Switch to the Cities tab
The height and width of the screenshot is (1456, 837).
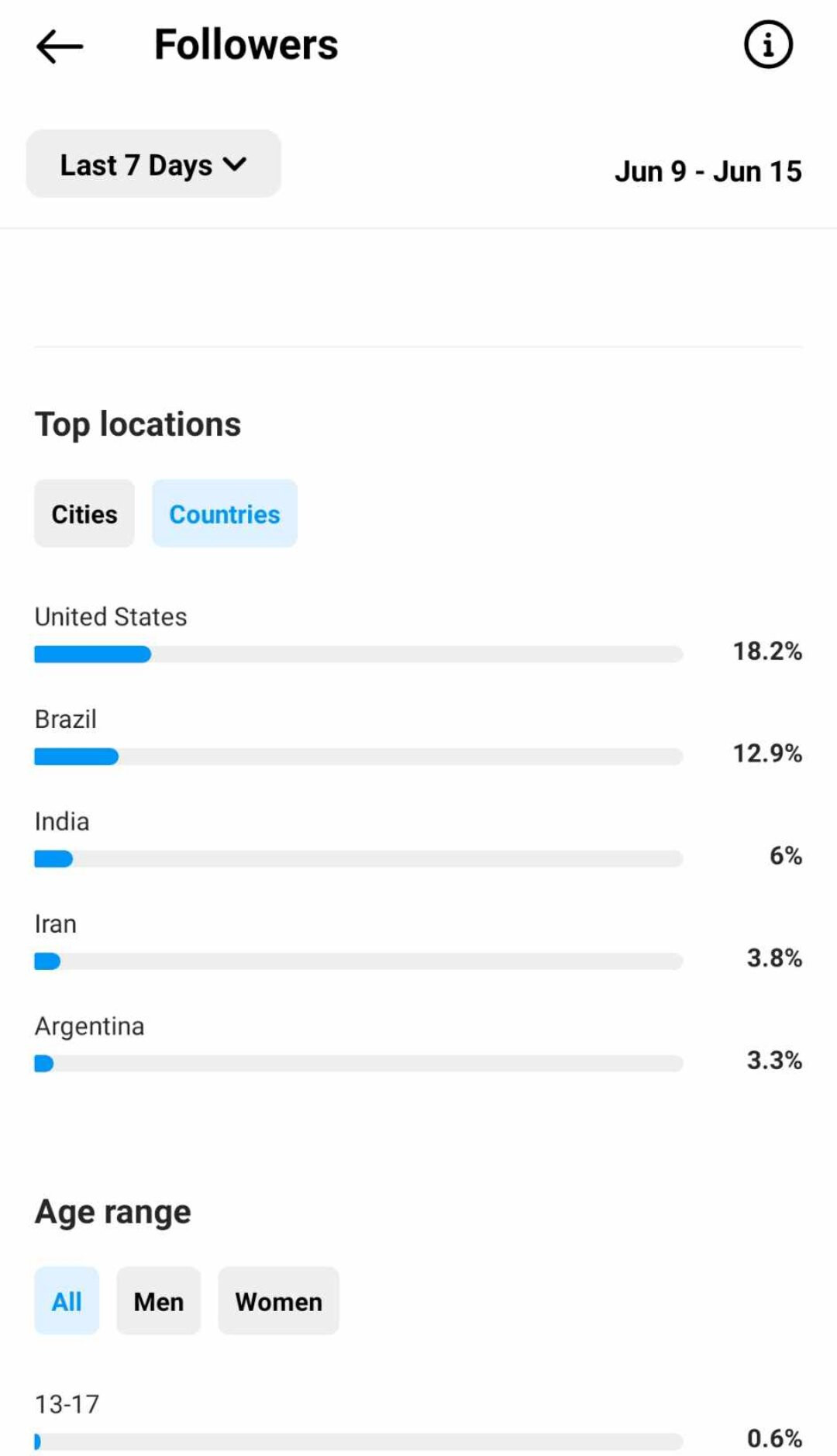click(84, 514)
